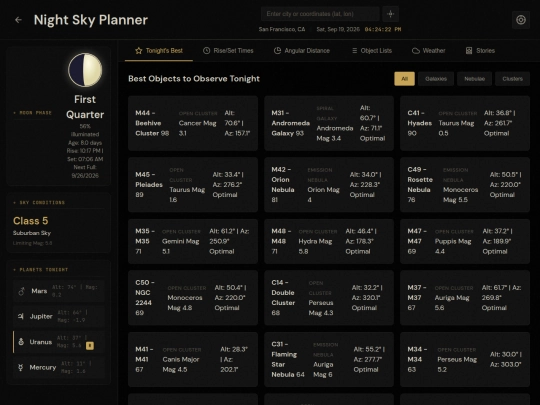
Task: Select Mars in Planets Tonight
Action: click(59, 291)
